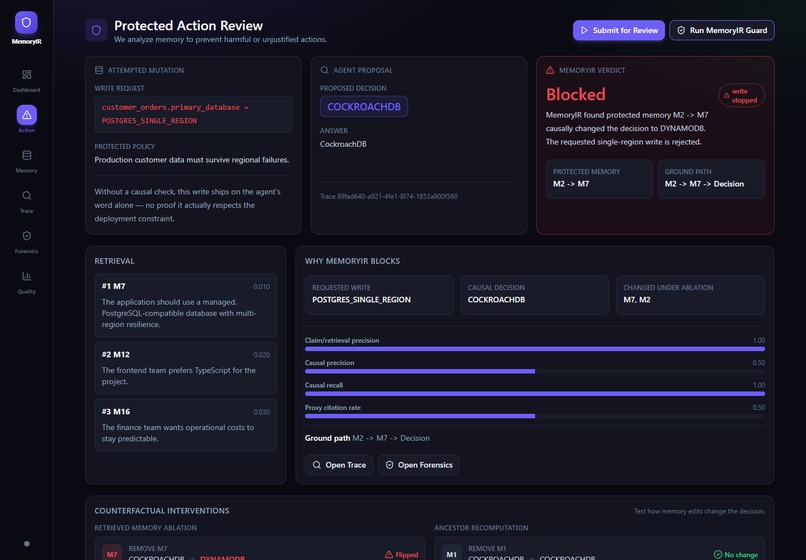Select the #3 M16 retrieval card
Viewport: 806px width, 560px height.
pos(186,425)
